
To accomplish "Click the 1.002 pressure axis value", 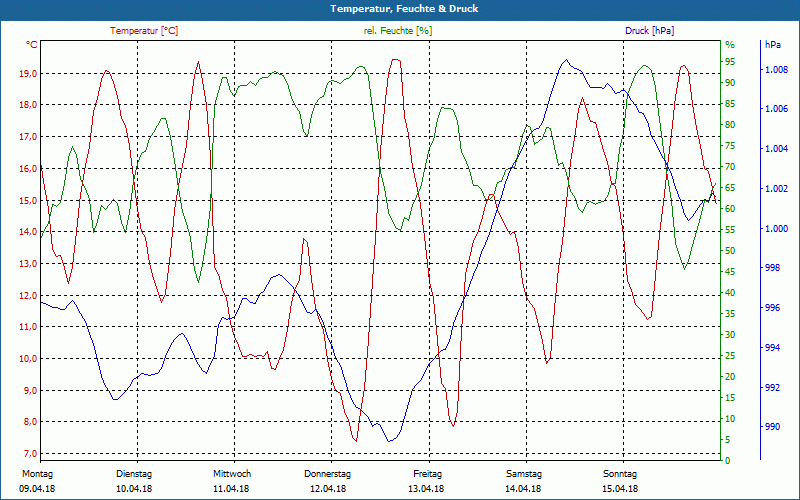I will [777, 189].
